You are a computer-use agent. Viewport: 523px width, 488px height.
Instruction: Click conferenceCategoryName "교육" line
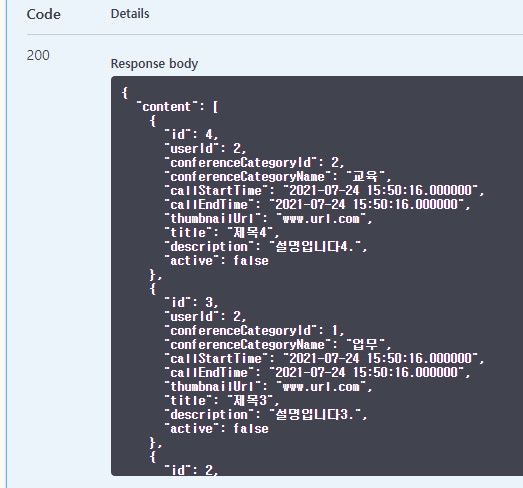point(278,176)
